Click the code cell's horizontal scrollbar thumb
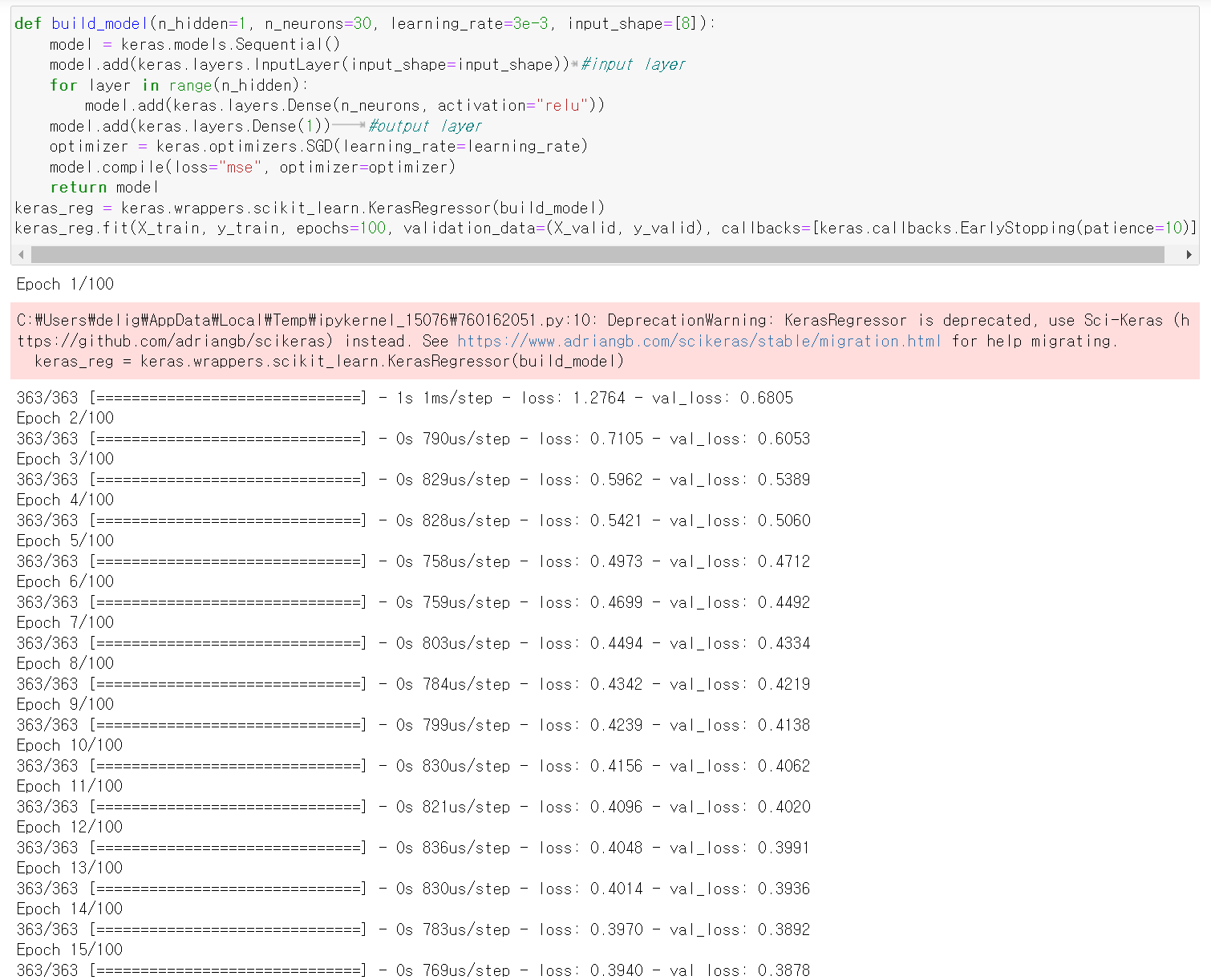 click(x=597, y=255)
